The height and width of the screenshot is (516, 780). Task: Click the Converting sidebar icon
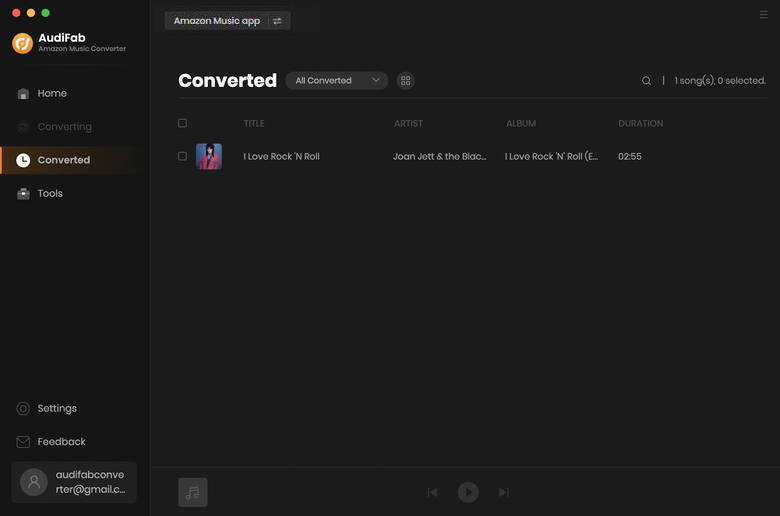pyautogui.click(x=23, y=127)
